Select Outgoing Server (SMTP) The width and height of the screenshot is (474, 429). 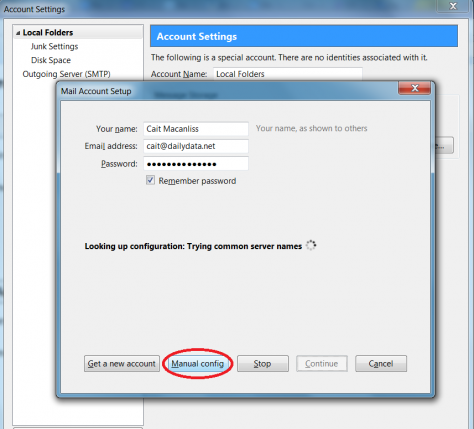pos(66,74)
